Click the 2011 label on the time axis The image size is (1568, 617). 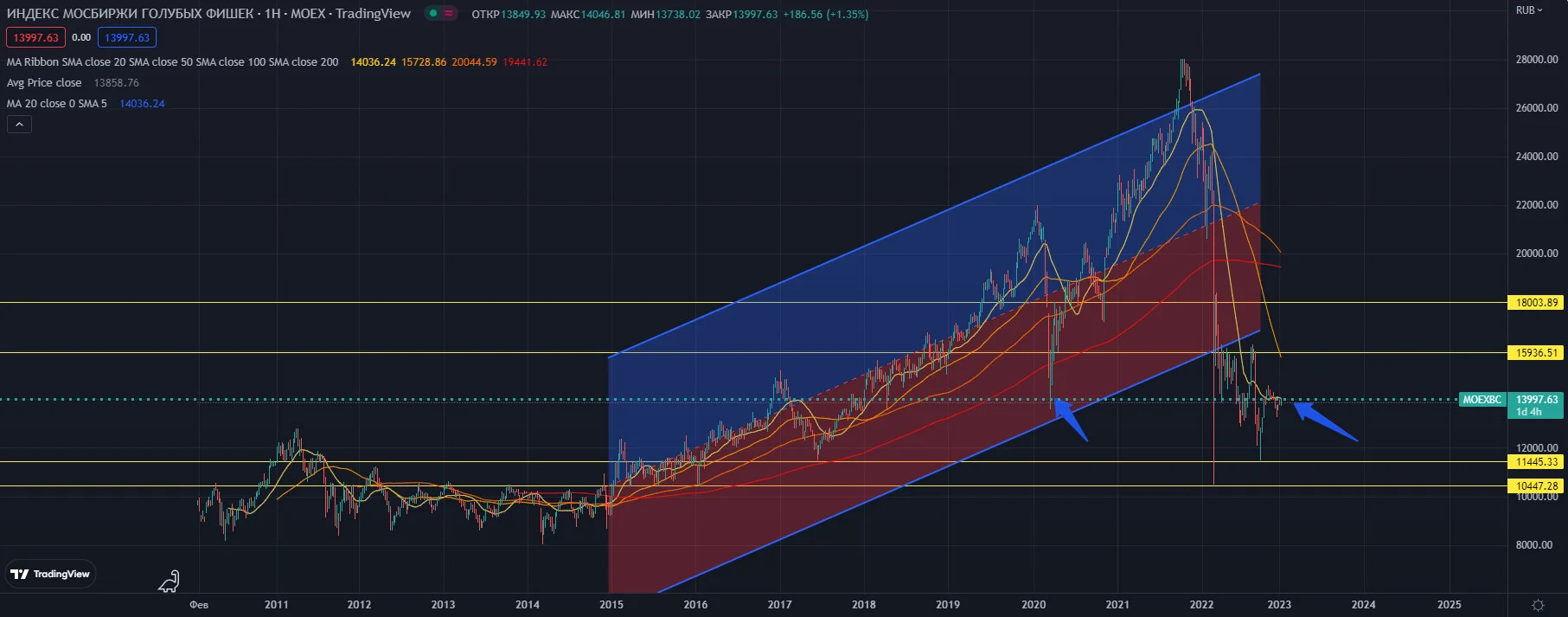[277, 605]
